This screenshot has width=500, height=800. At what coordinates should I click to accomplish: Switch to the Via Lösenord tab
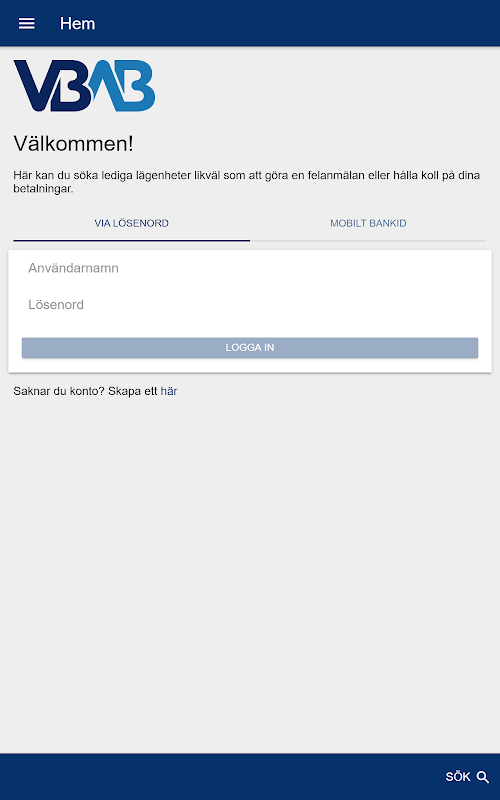pos(132,223)
